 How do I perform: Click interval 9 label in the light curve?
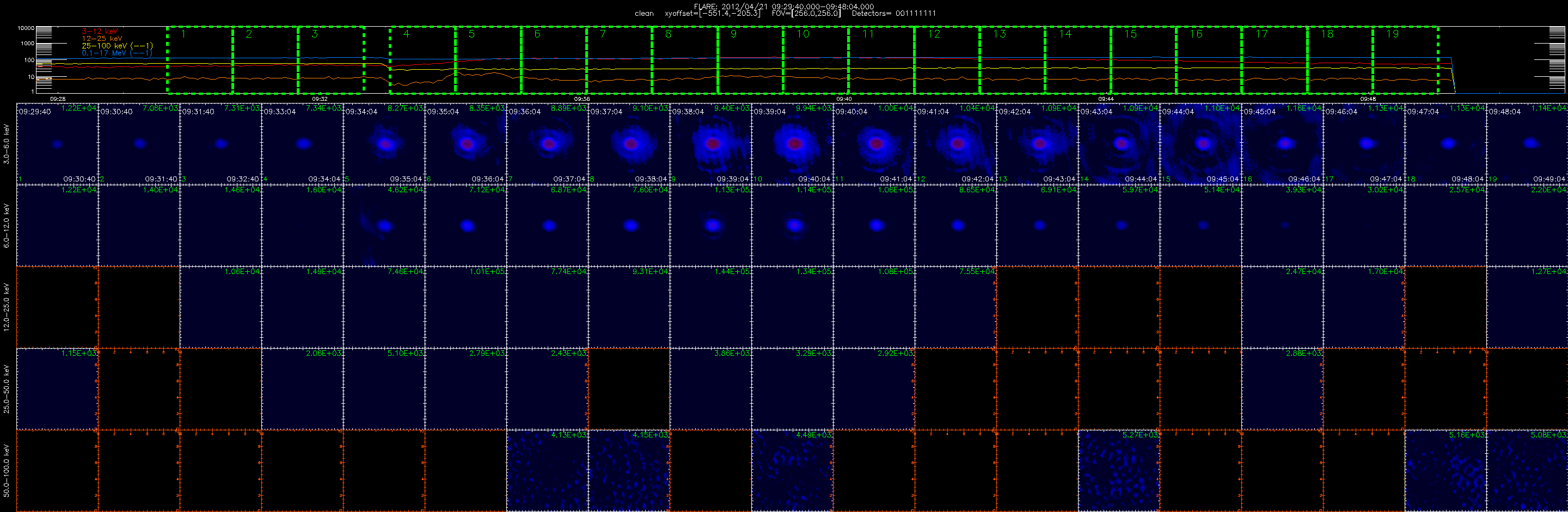[733, 34]
